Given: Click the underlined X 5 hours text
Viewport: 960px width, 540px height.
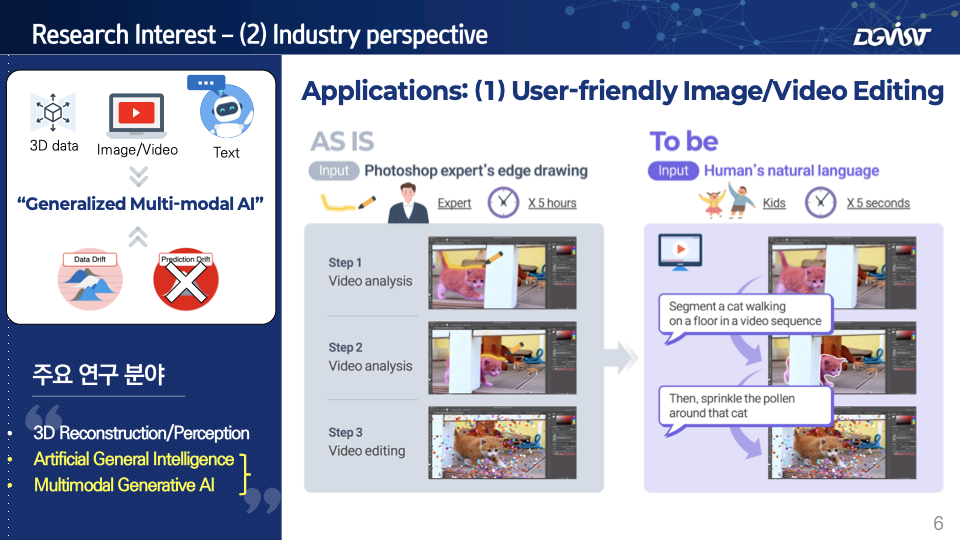Looking at the screenshot, I should (x=552, y=203).
